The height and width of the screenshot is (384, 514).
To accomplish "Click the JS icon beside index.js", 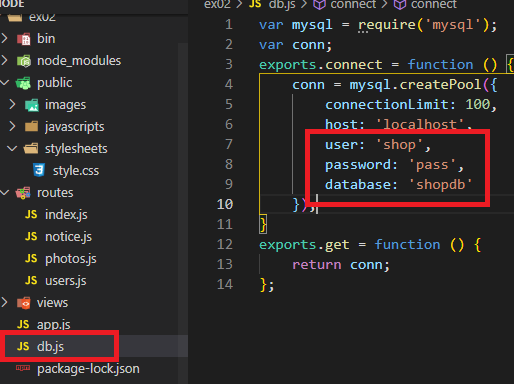I will (31, 214).
